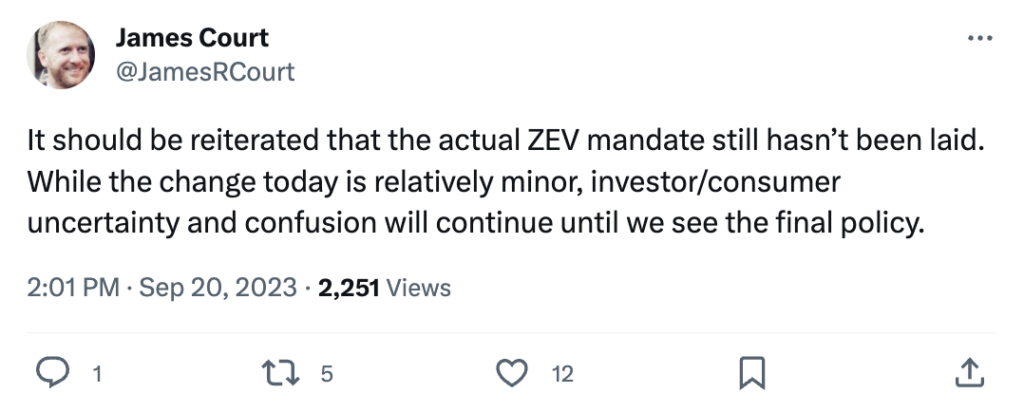Open the James Court display name link
This screenshot has width=1024, height=412.
[x=192, y=39]
